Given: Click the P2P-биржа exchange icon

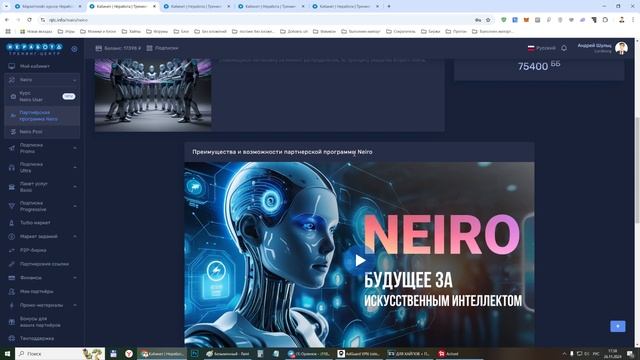Looking at the screenshot, I should 12,250.
